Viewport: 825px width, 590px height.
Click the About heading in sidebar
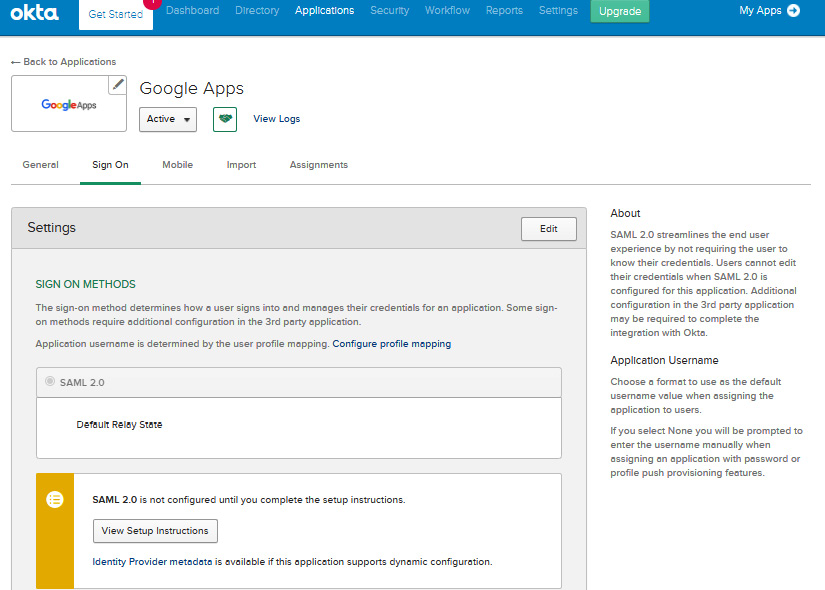[625, 213]
